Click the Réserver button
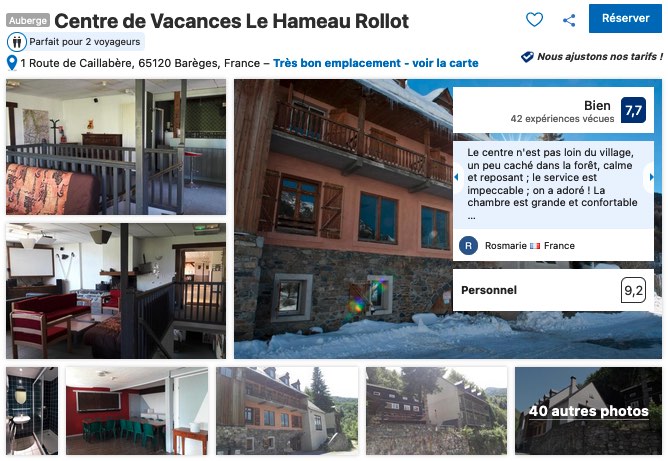The image size is (668, 461). click(625, 18)
